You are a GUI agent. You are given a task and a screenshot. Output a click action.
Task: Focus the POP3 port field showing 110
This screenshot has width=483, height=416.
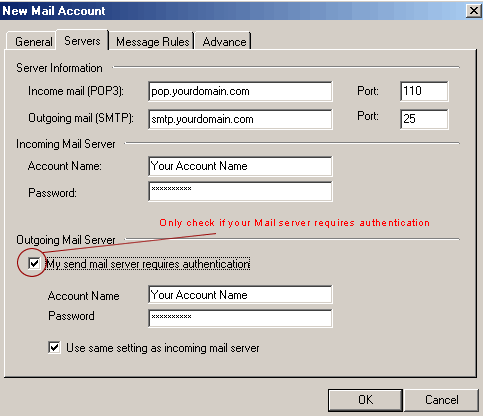tap(424, 91)
